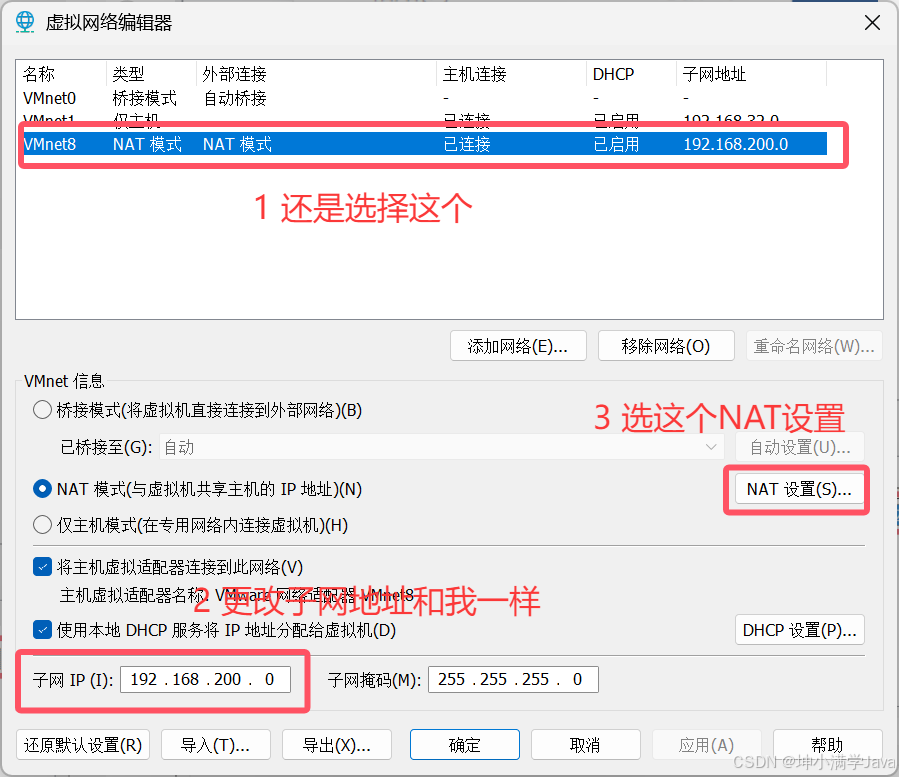Open DHCP 设置(P)... dialog

[x=800, y=630]
